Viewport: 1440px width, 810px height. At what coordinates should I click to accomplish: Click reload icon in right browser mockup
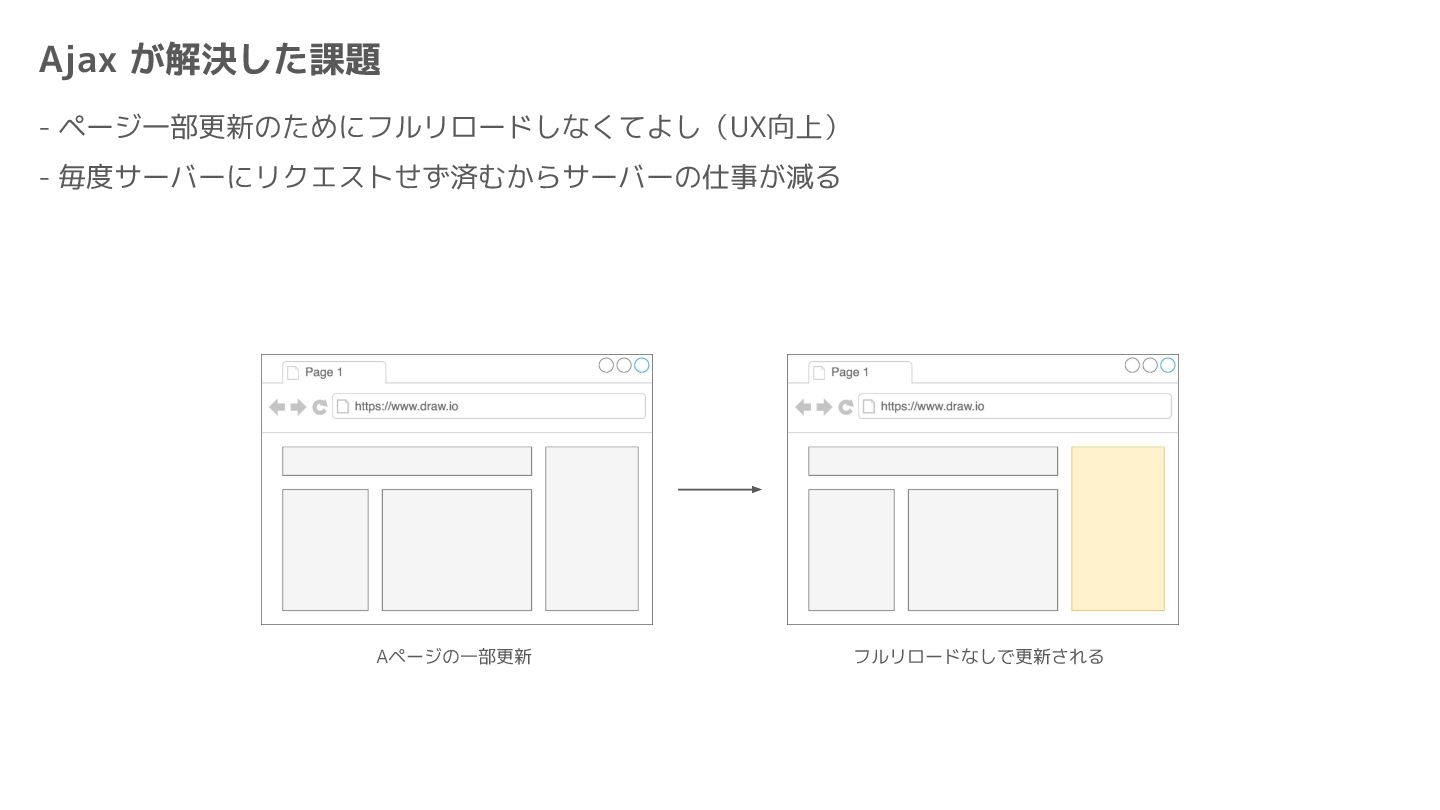pos(846,407)
